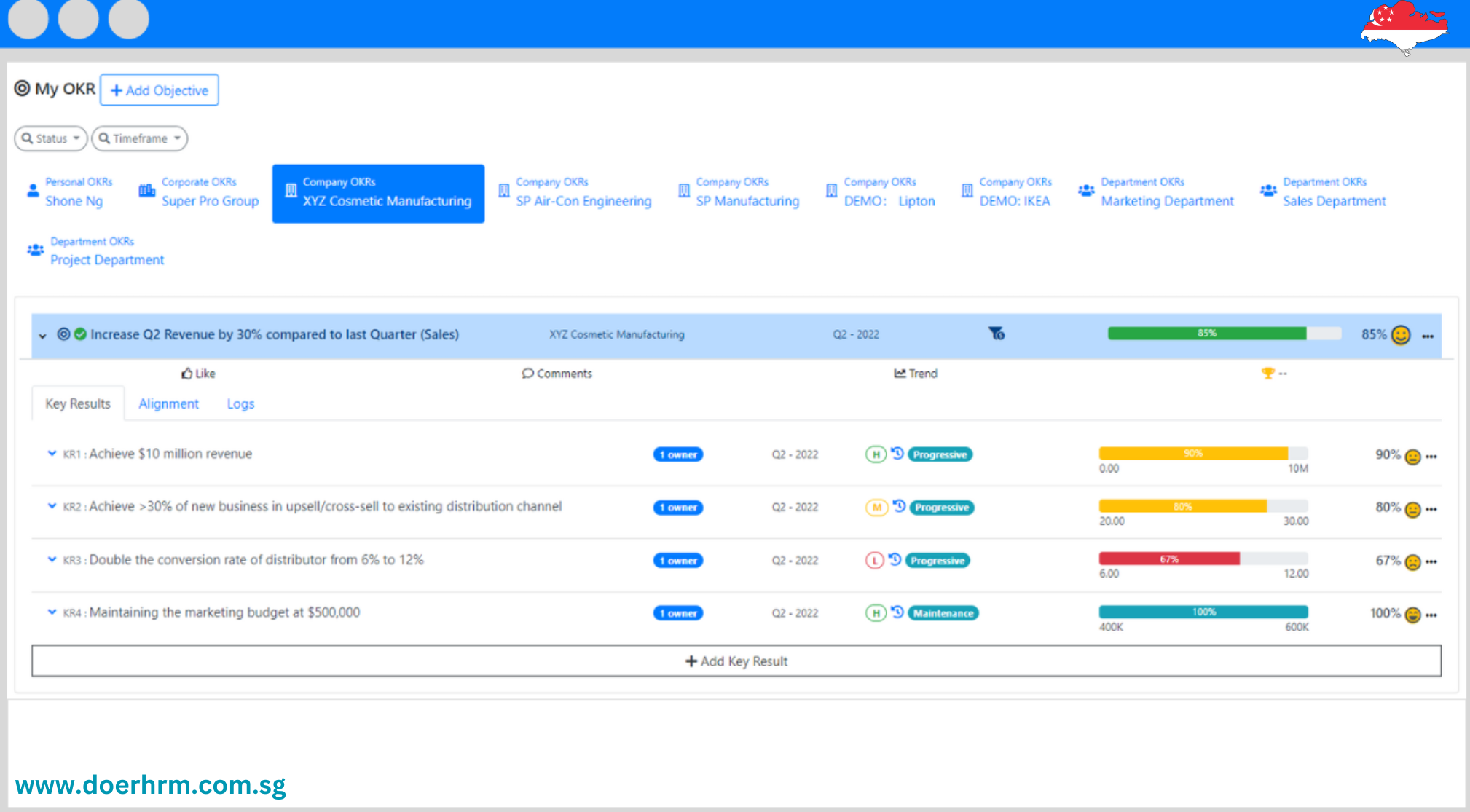The image size is (1470, 812).
Task: Click the green checkmark status icon
Action: pos(80,334)
